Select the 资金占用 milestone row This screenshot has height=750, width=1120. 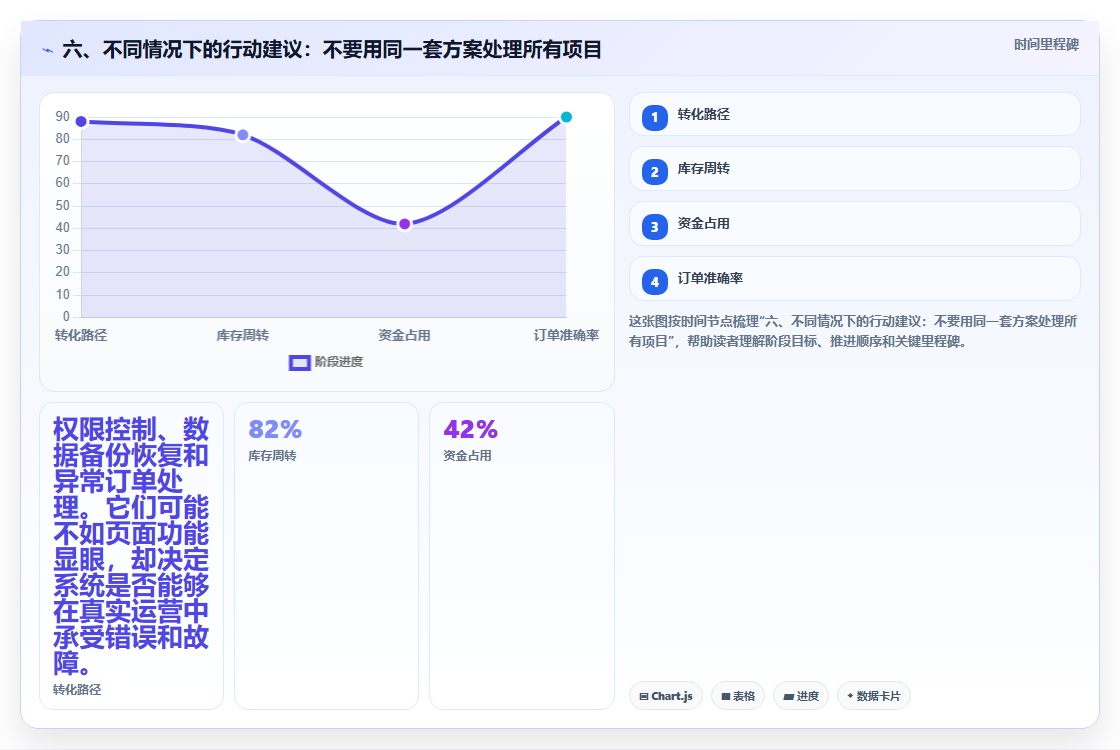click(x=854, y=224)
